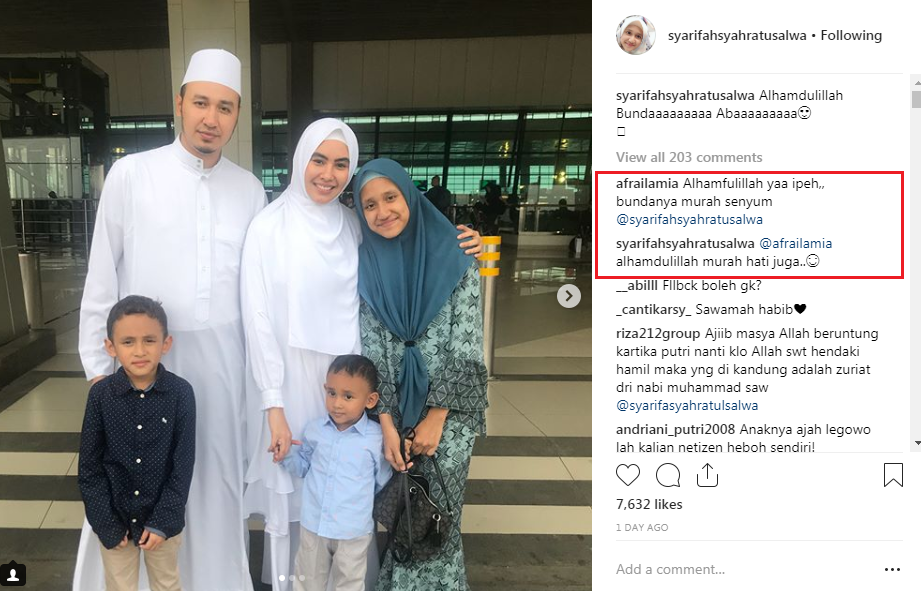
Task: Open the _cantikarsy_ commenter profile
Action: pos(656,309)
